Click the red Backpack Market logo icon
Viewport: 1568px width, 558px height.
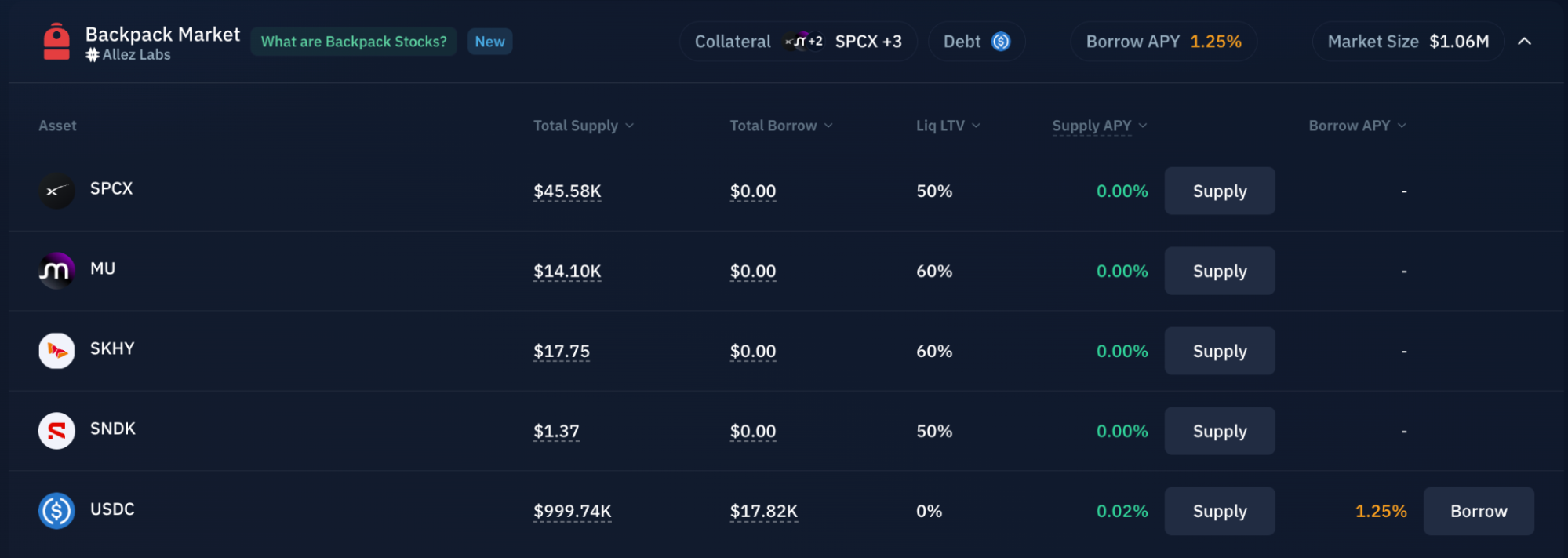pos(56,42)
